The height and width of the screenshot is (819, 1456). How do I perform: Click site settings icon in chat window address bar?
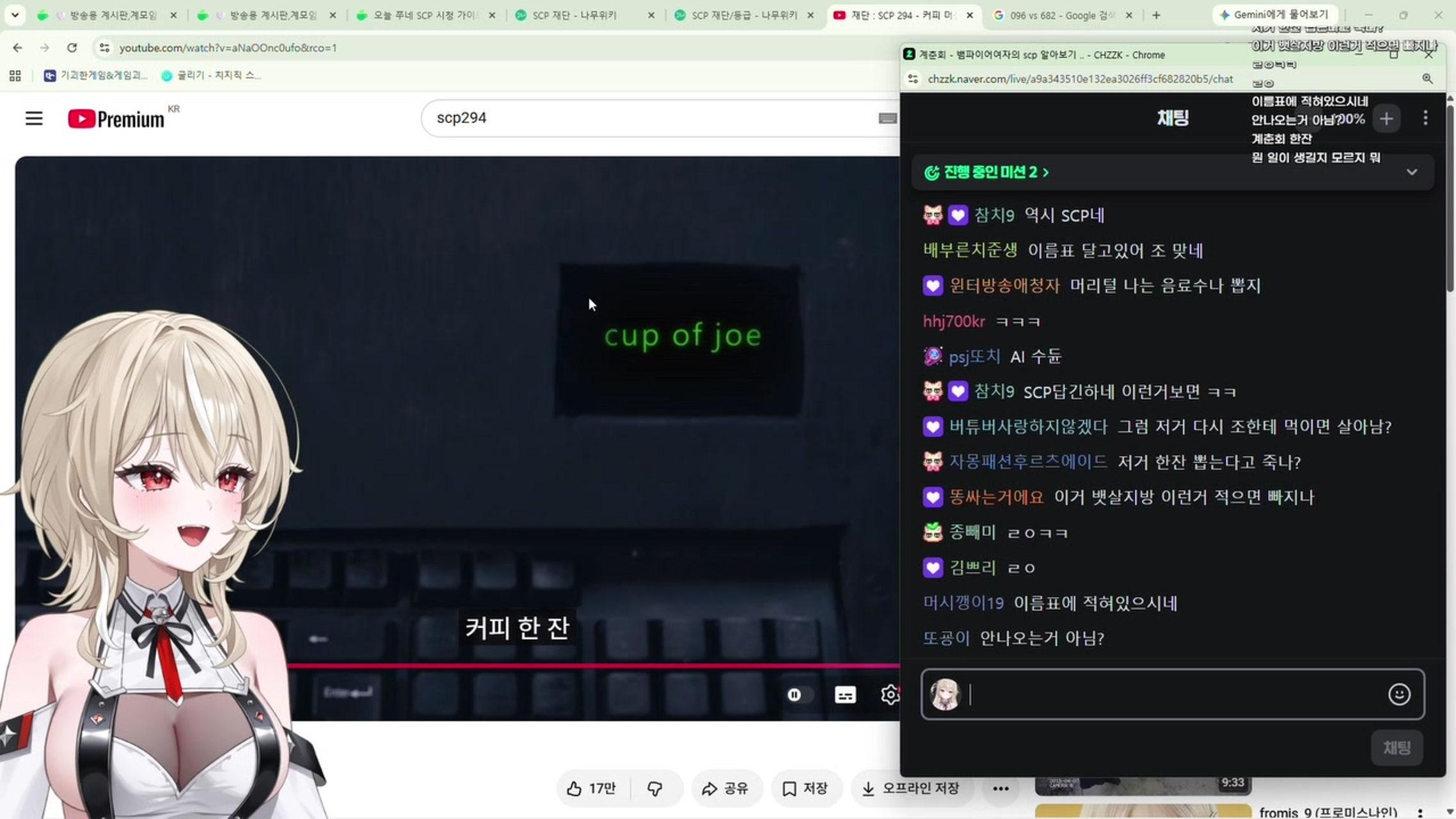point(913,79)
